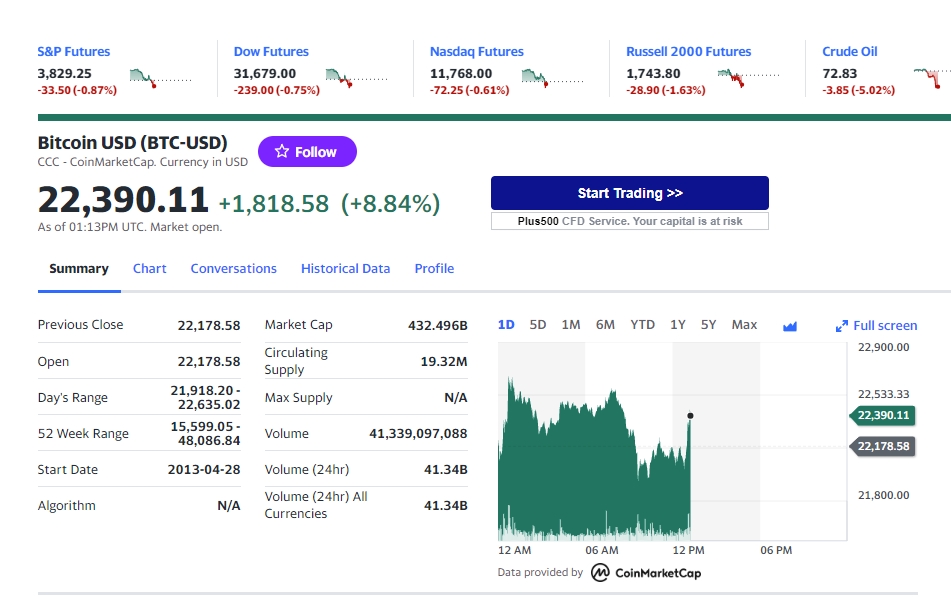Click the Volume value 41,339,097,088
This screenshot has height=600, width=951.
click(418, 434)
